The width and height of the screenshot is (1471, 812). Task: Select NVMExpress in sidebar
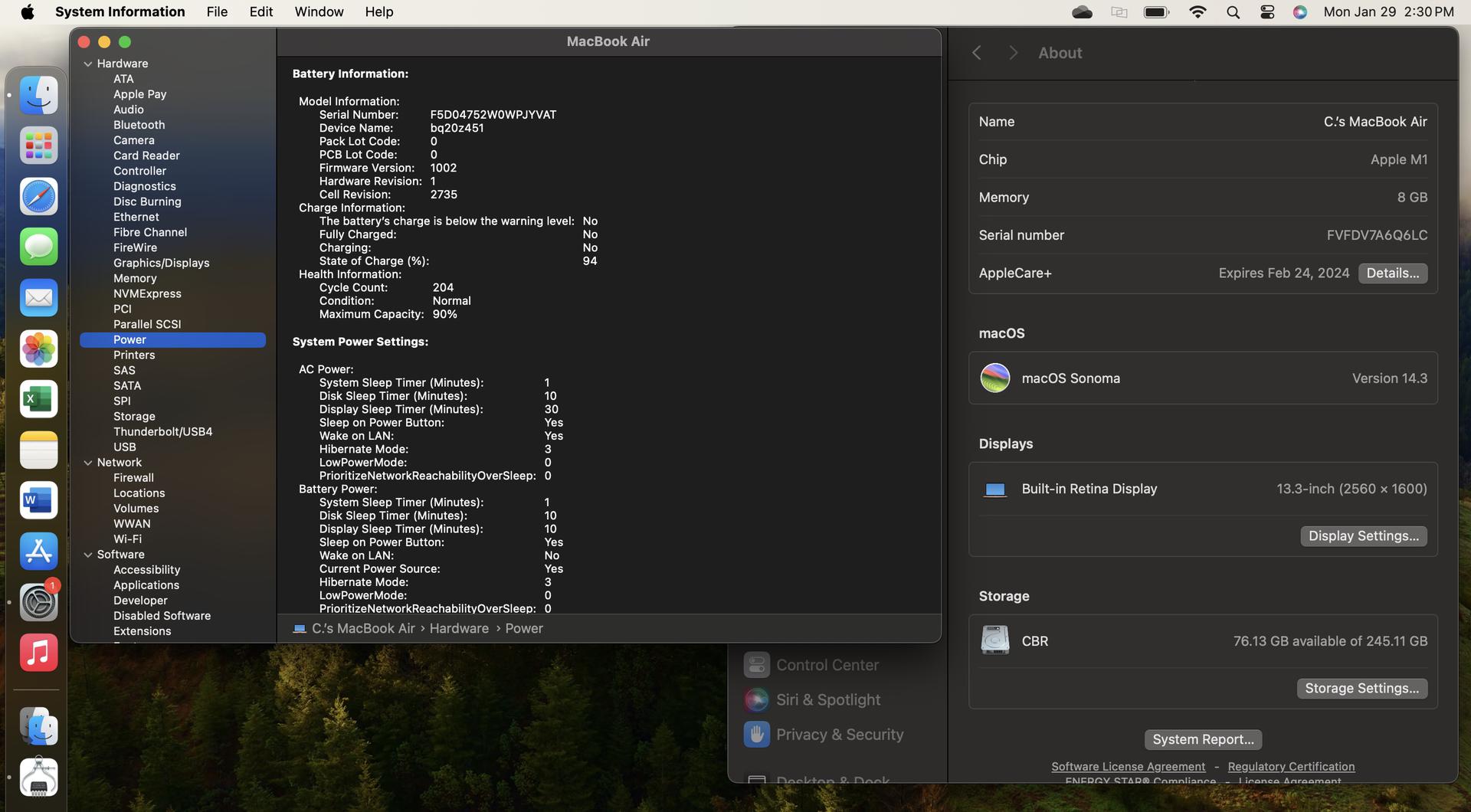click(147, 293)
